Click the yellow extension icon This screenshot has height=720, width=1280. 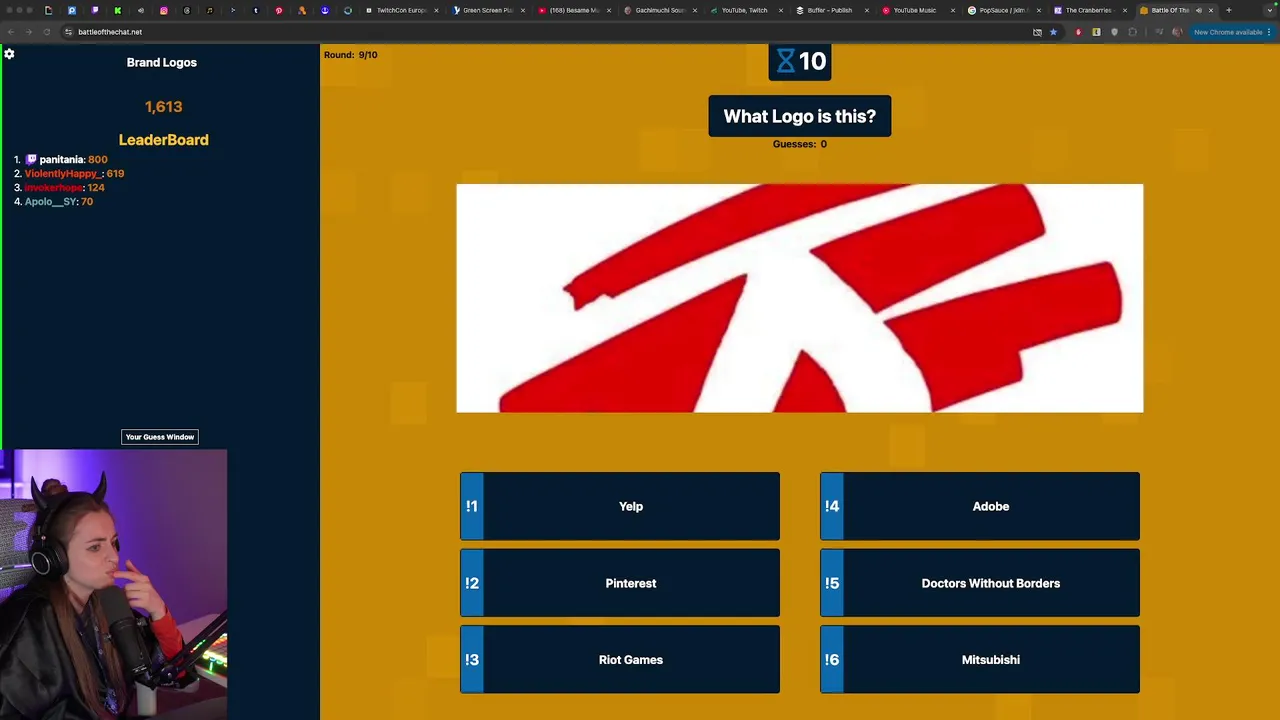(1096, 32)
